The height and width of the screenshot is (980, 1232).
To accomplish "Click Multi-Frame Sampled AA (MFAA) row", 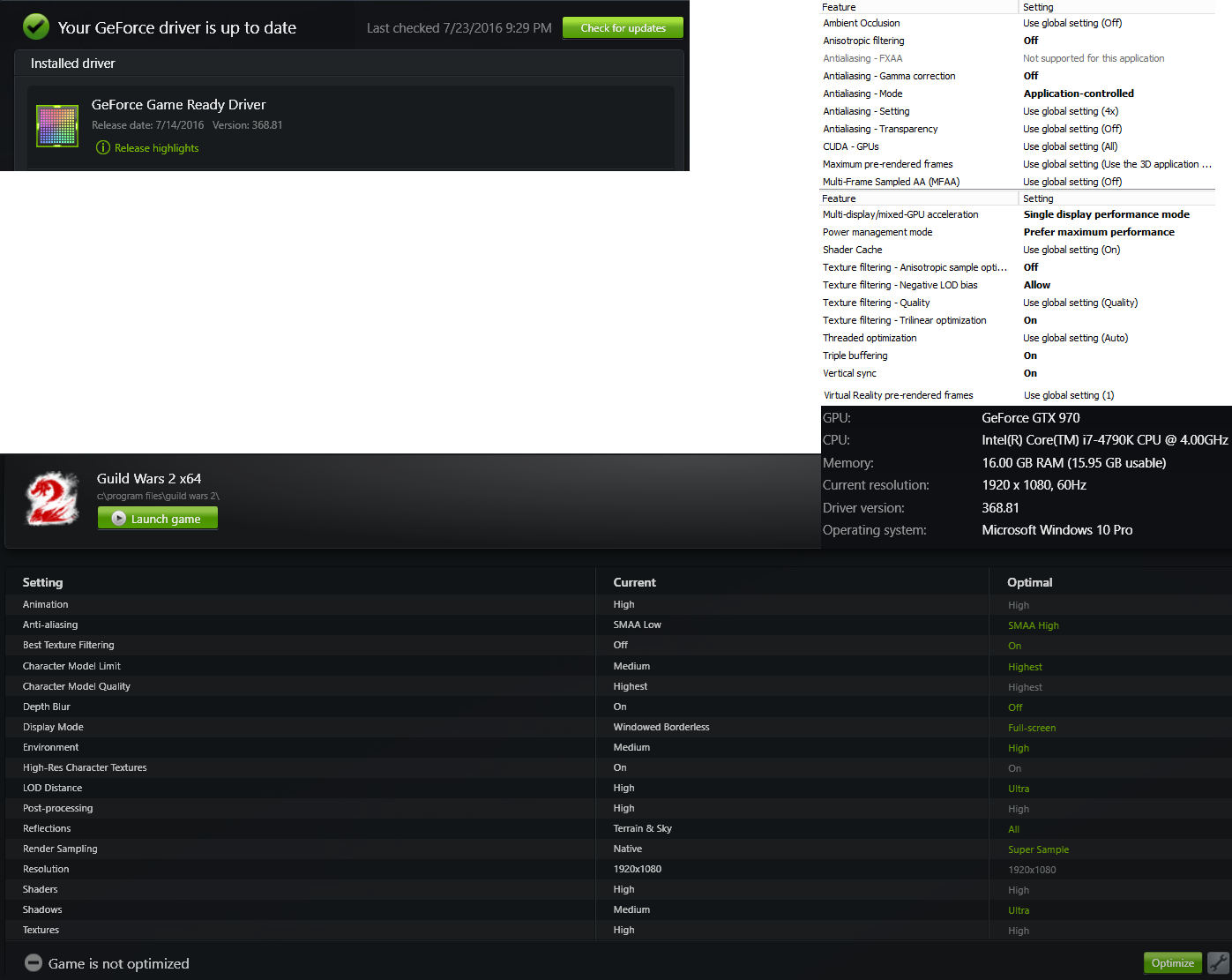I will click(1017, 182).
